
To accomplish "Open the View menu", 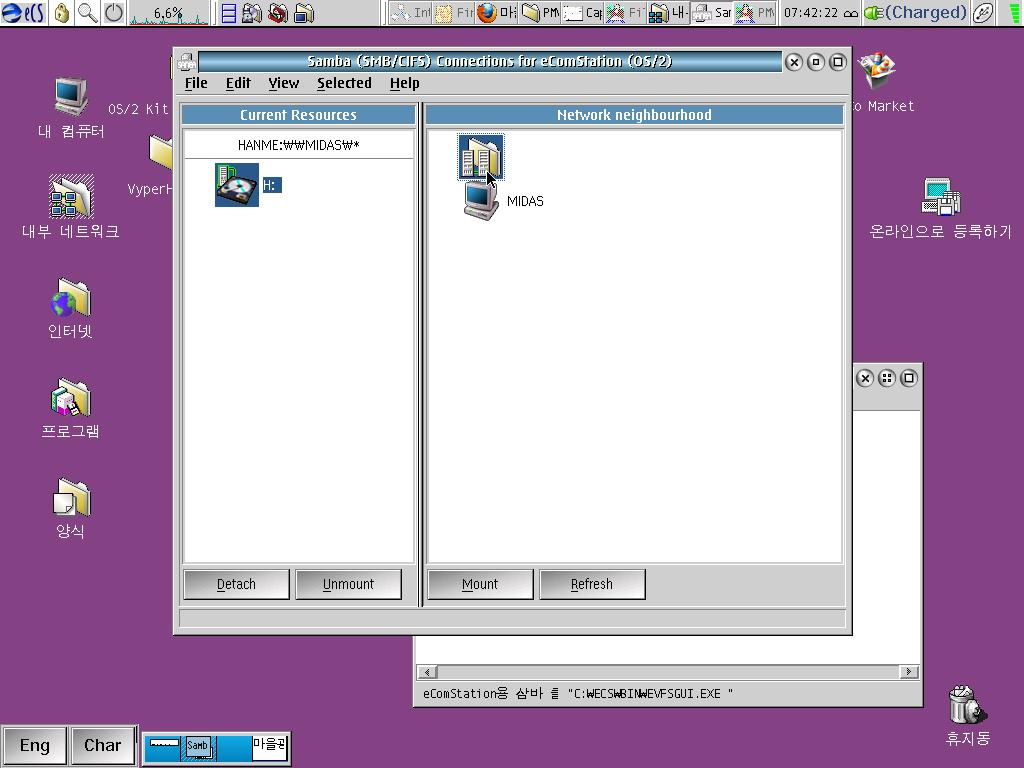I will pyautogui.click(x=283, y=83).
